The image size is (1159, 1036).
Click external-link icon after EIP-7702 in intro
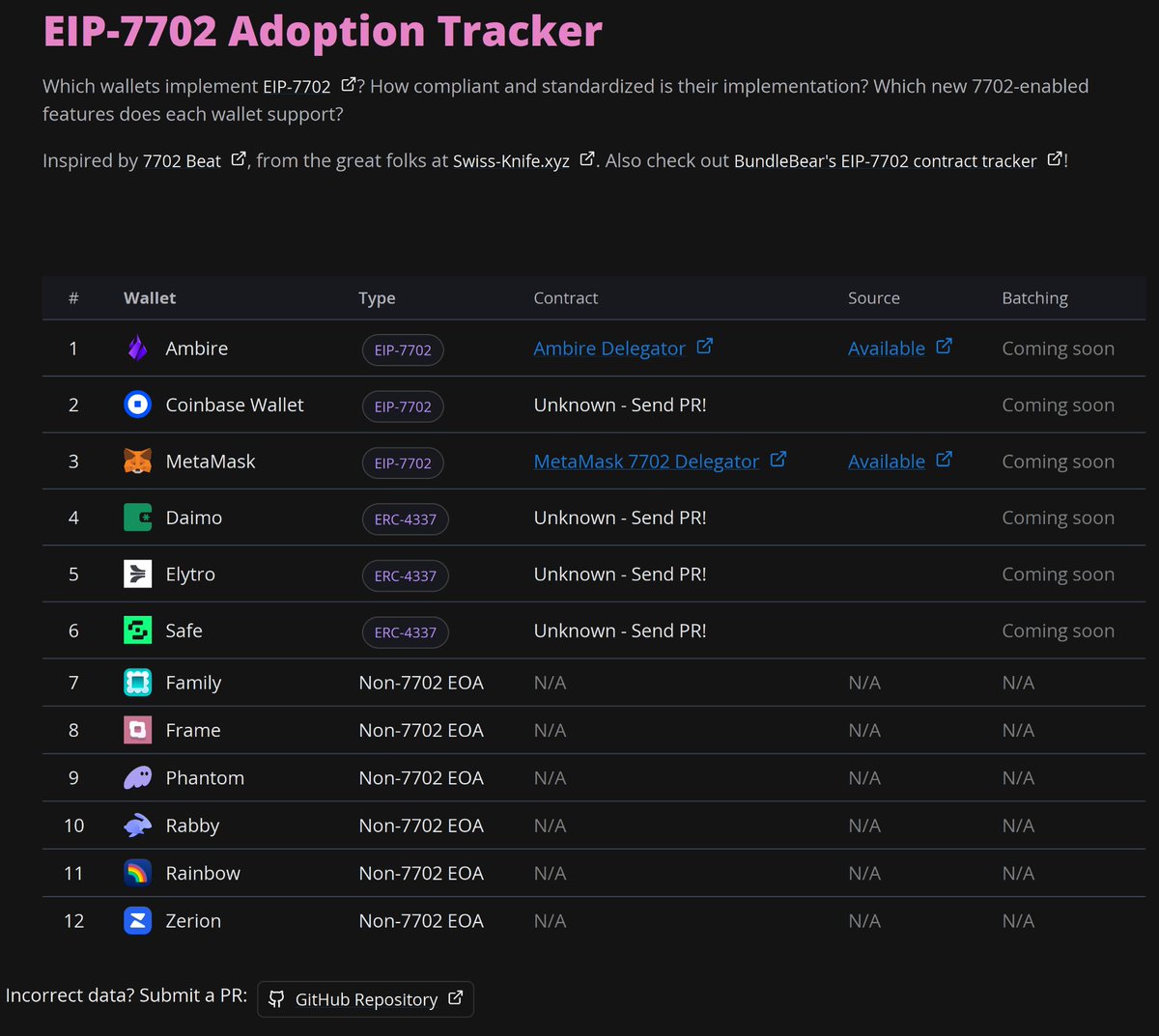point(349,84)
